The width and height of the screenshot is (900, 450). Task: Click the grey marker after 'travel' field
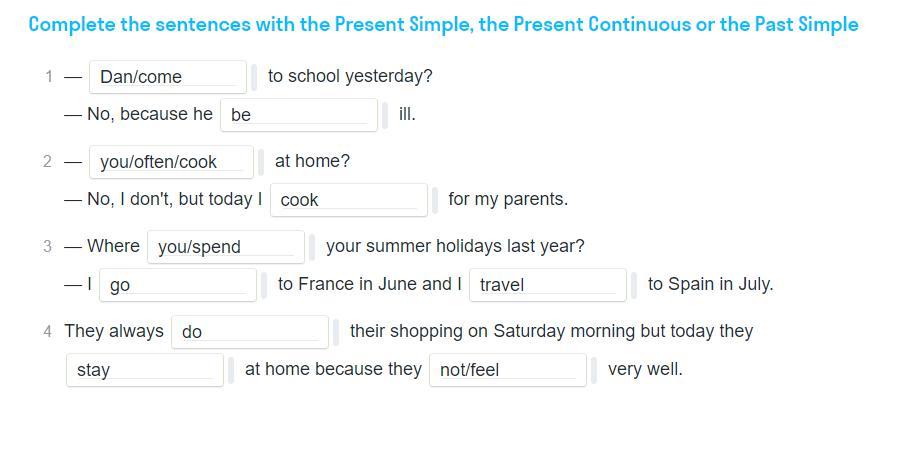(x=634, y=285)
